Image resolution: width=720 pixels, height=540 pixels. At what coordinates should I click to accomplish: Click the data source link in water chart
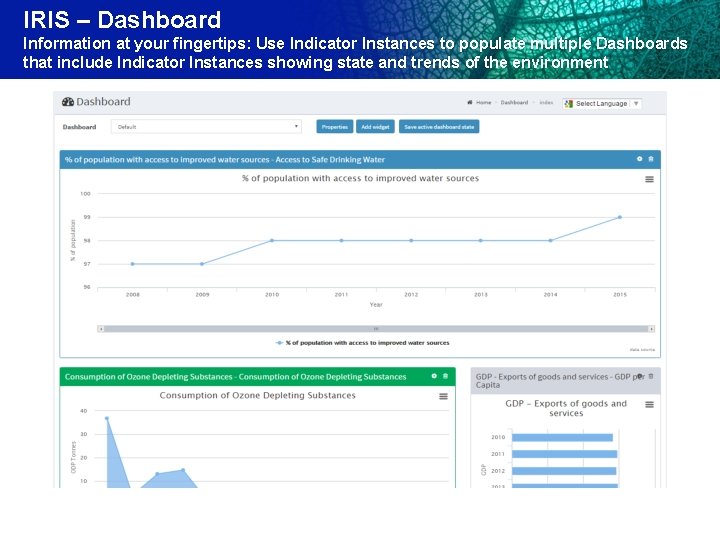tap(642, 350)
